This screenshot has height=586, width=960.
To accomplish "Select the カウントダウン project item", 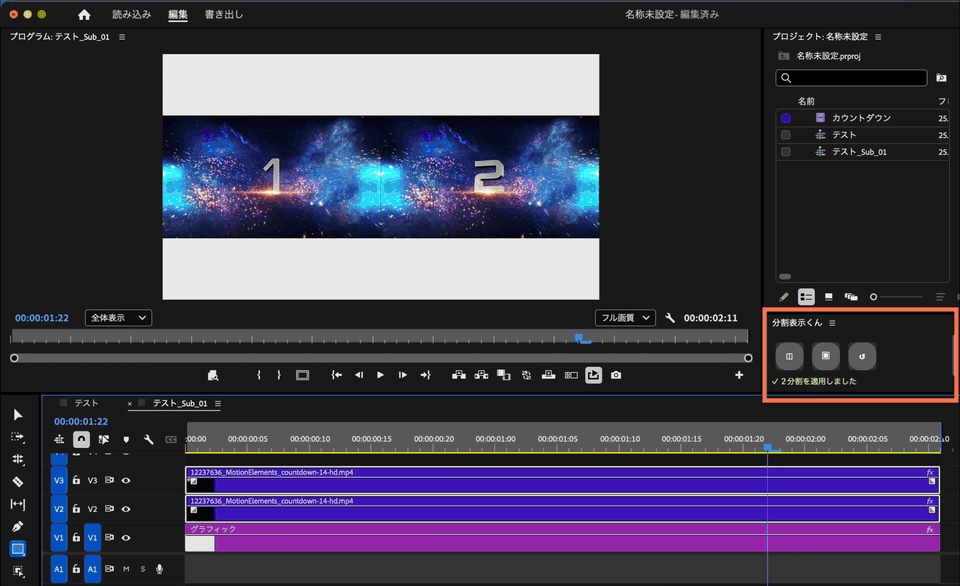I will 861,118.
